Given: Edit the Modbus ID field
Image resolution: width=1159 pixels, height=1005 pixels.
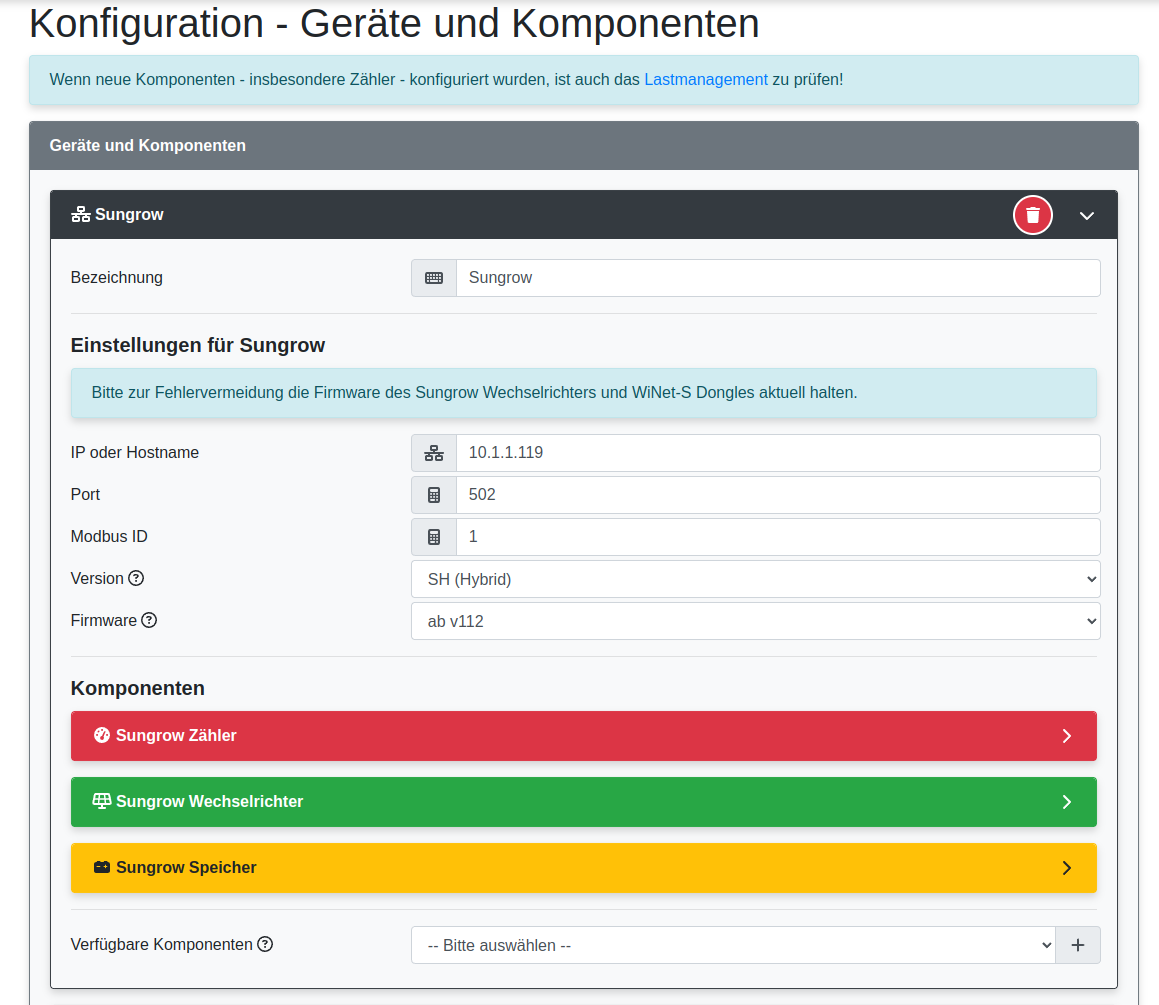Looking at the screenshot, I should coord(778,537).
